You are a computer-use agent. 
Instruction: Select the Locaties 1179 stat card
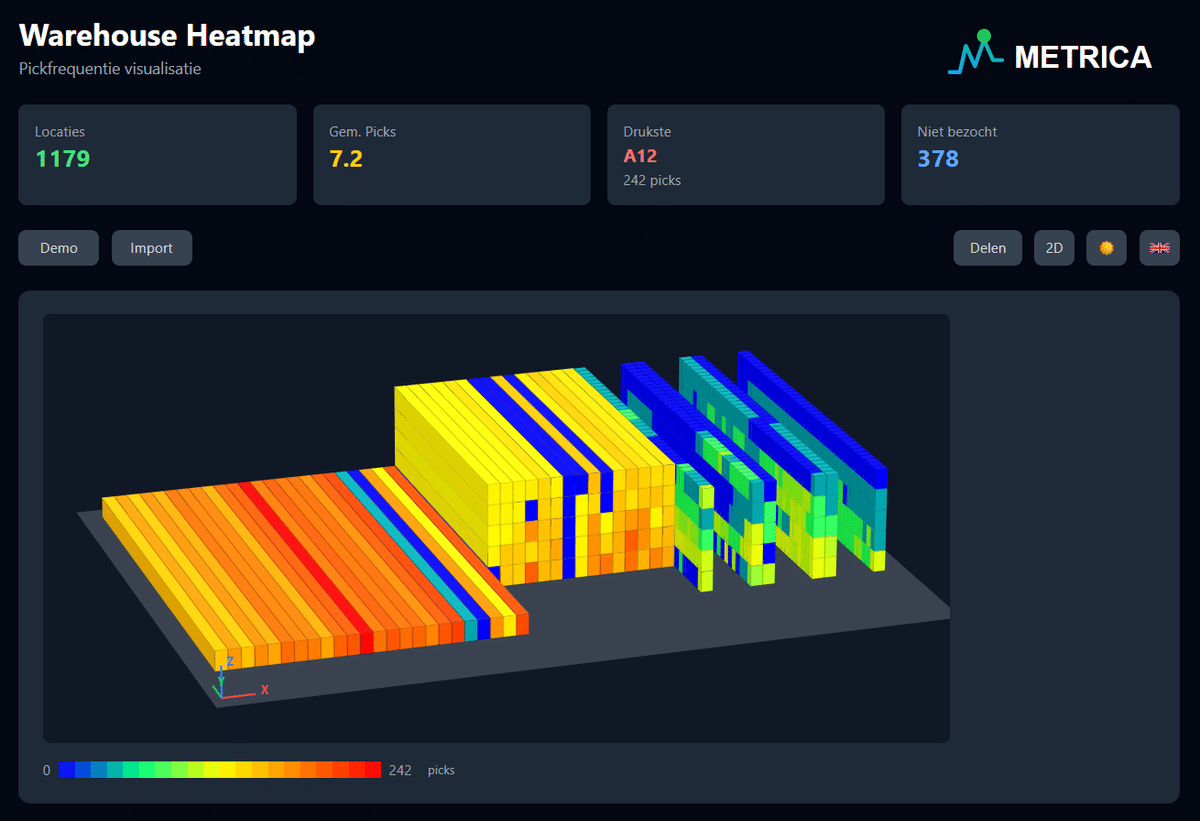(157, 155)
